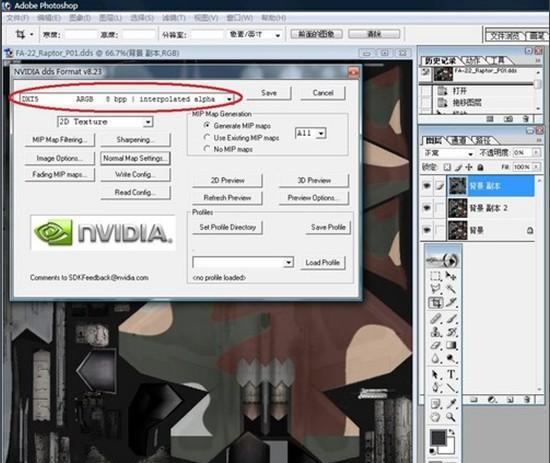Select the Notes tool
This screenshot has height=463, width=550.
tap(435, 404)
